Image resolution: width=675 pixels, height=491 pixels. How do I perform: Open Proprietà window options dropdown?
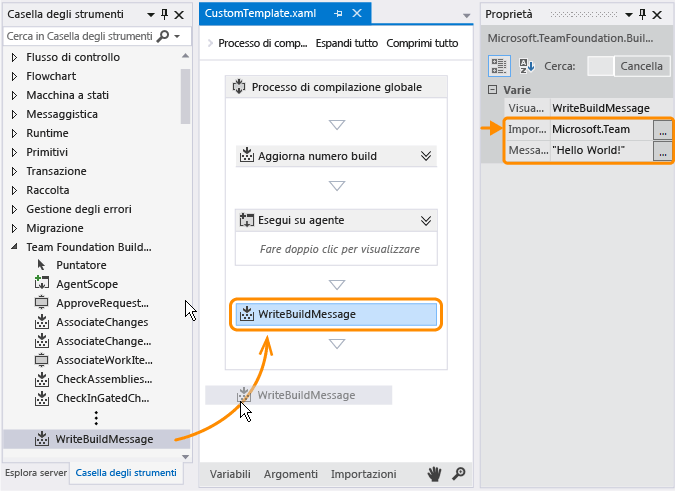point(629,15)
